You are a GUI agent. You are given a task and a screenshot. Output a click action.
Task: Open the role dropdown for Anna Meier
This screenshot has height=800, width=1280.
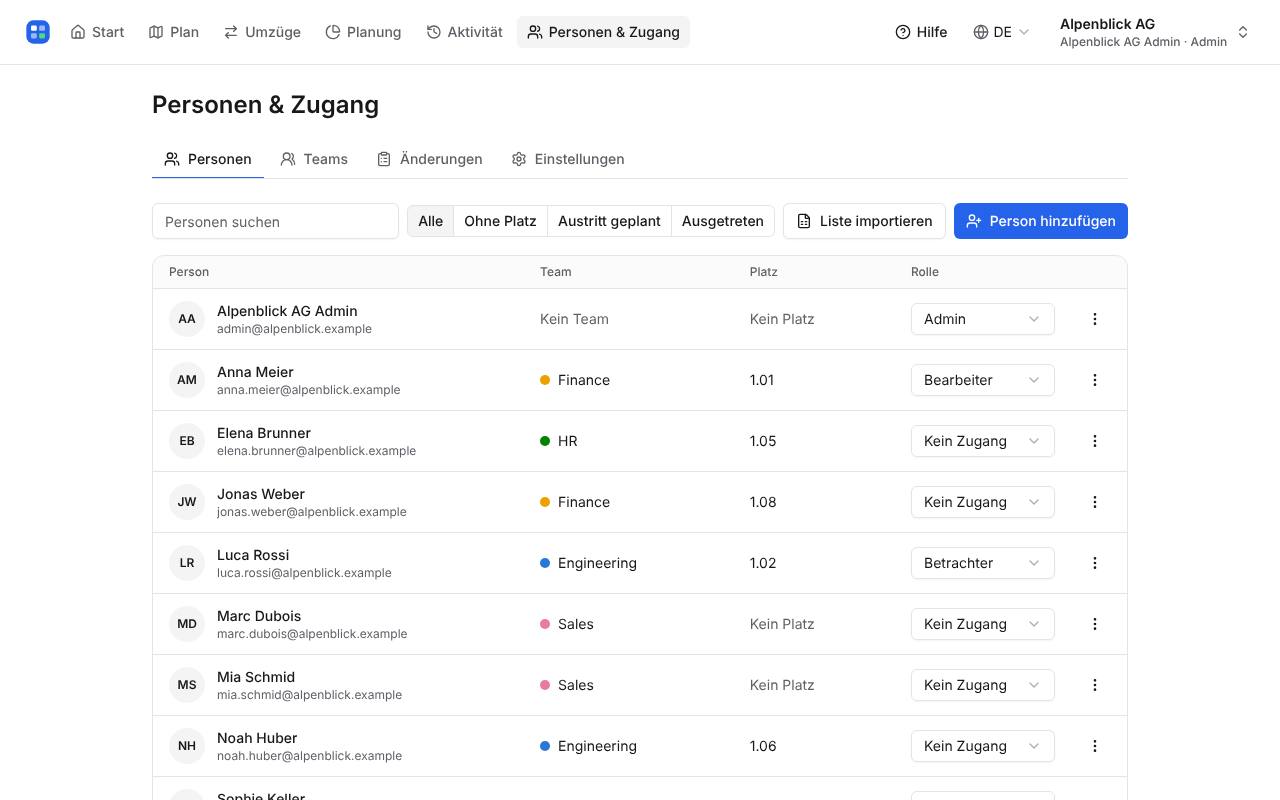pos(982,380)
